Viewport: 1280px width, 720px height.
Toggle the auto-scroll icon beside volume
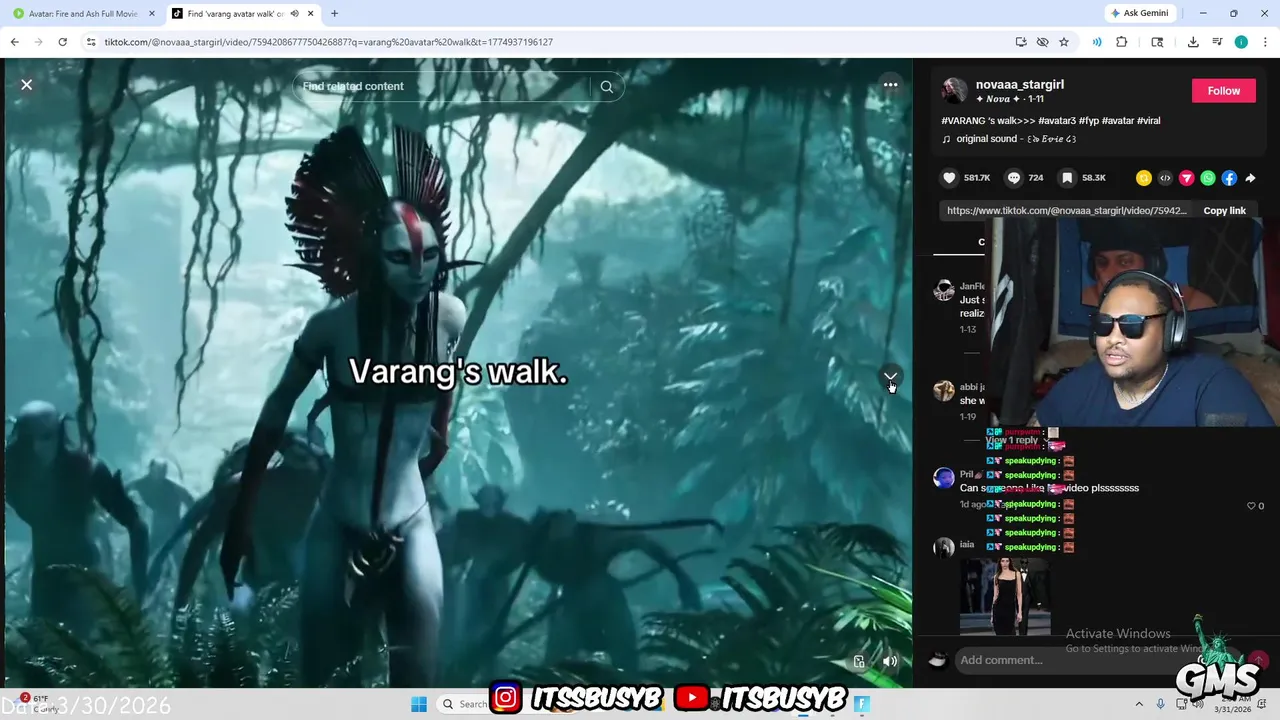(x=859, y=661)
